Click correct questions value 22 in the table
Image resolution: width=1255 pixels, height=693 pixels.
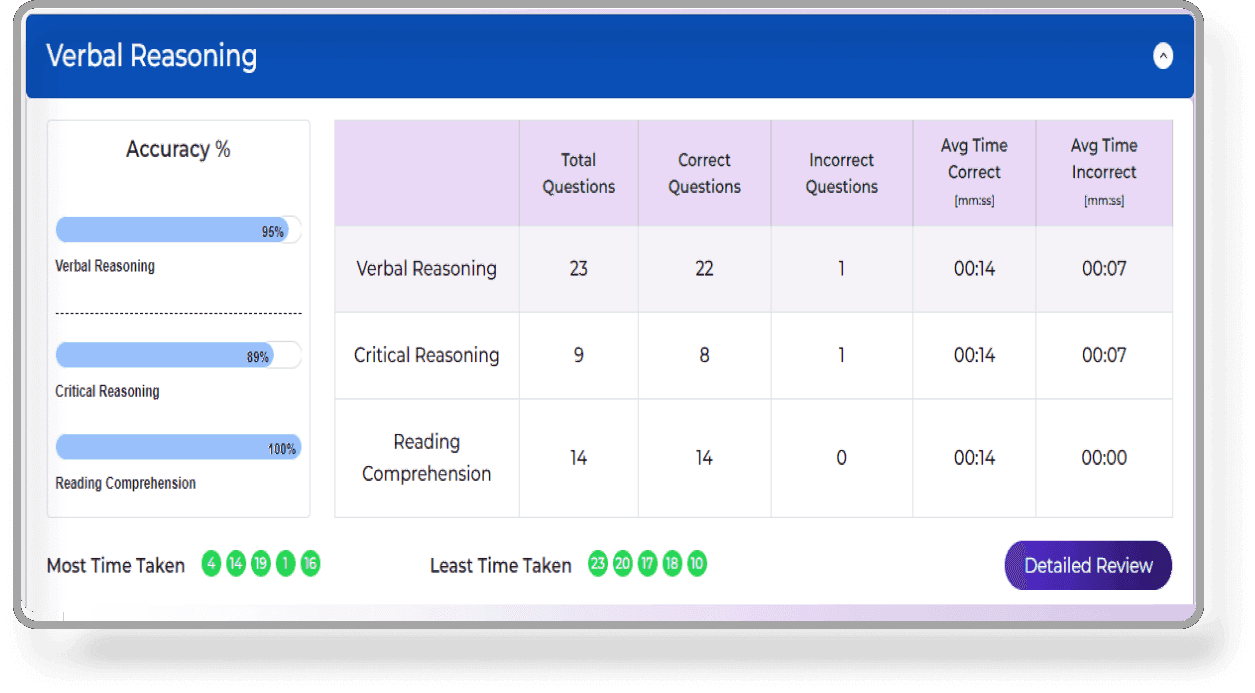705,269
